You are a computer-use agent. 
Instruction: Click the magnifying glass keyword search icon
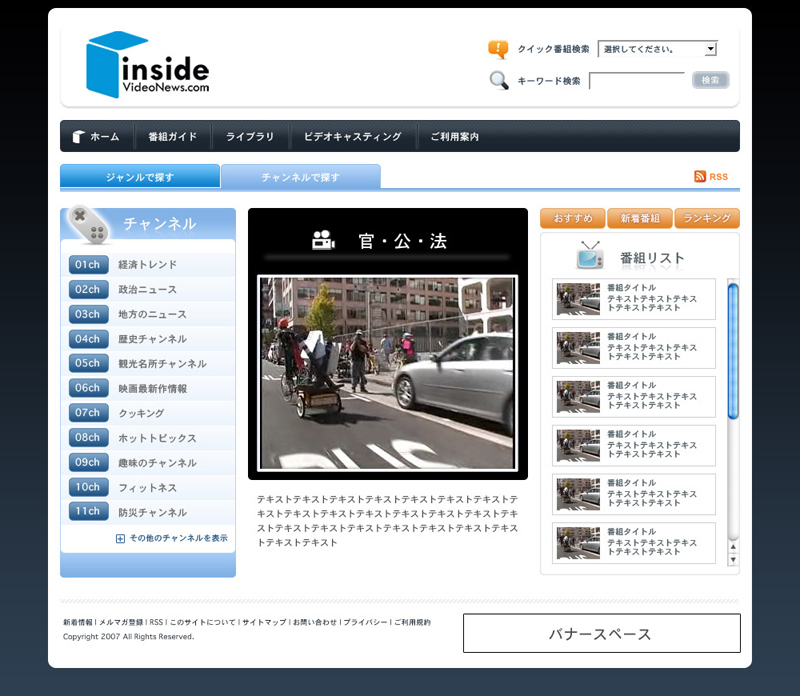click(x=498, y=81)
